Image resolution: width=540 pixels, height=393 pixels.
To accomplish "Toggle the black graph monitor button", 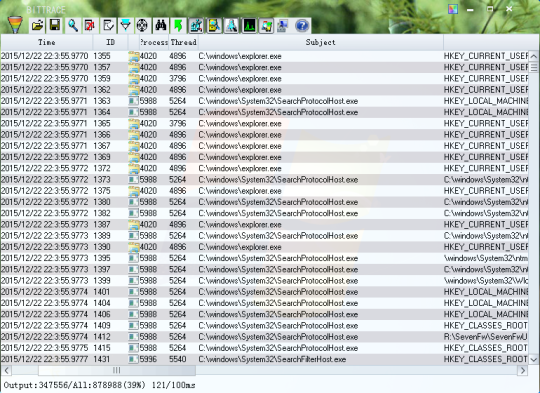I will click(x=249, y=25).
